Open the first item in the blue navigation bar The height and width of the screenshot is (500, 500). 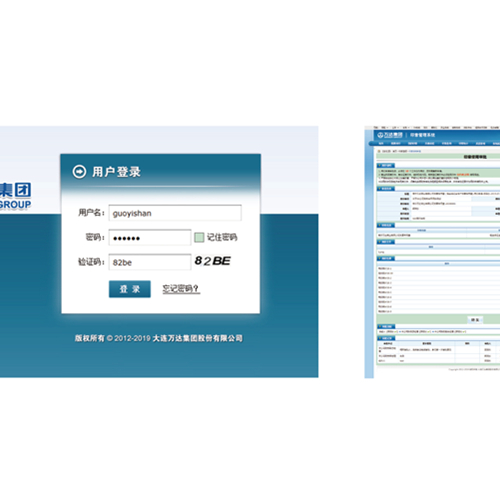tap(381, 143)
